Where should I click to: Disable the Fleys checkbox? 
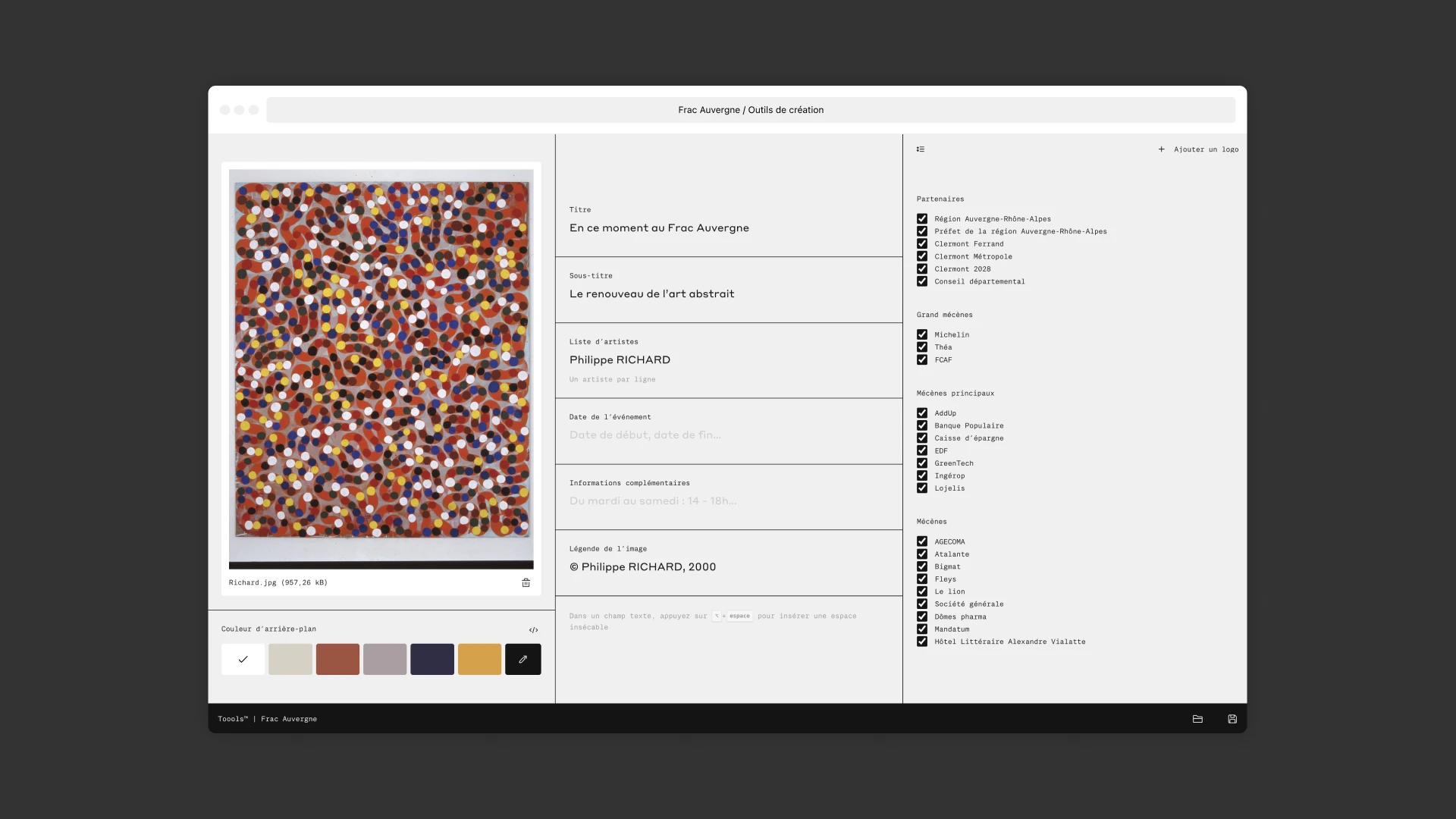point(922,579)
